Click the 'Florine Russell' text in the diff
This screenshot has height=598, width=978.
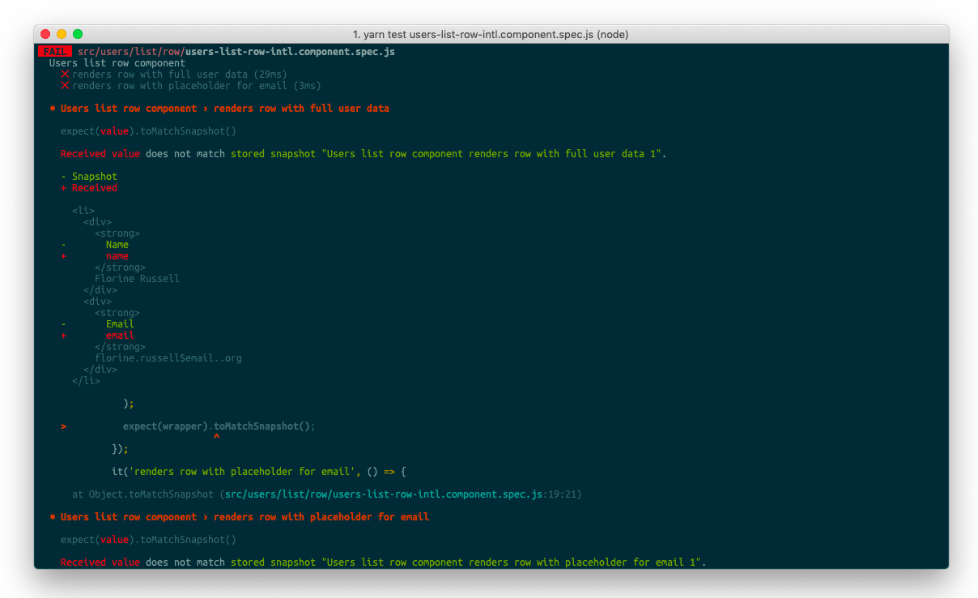[137, 279]
